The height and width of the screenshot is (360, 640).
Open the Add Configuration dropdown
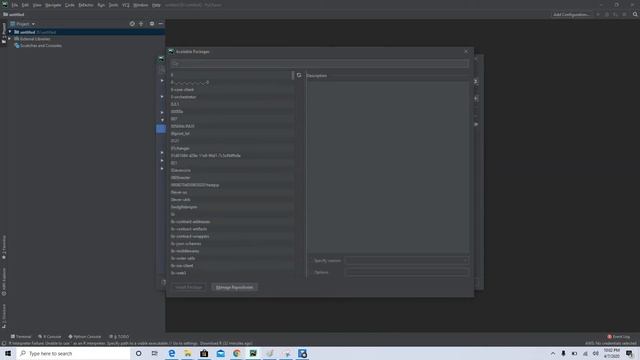[571, 15]
